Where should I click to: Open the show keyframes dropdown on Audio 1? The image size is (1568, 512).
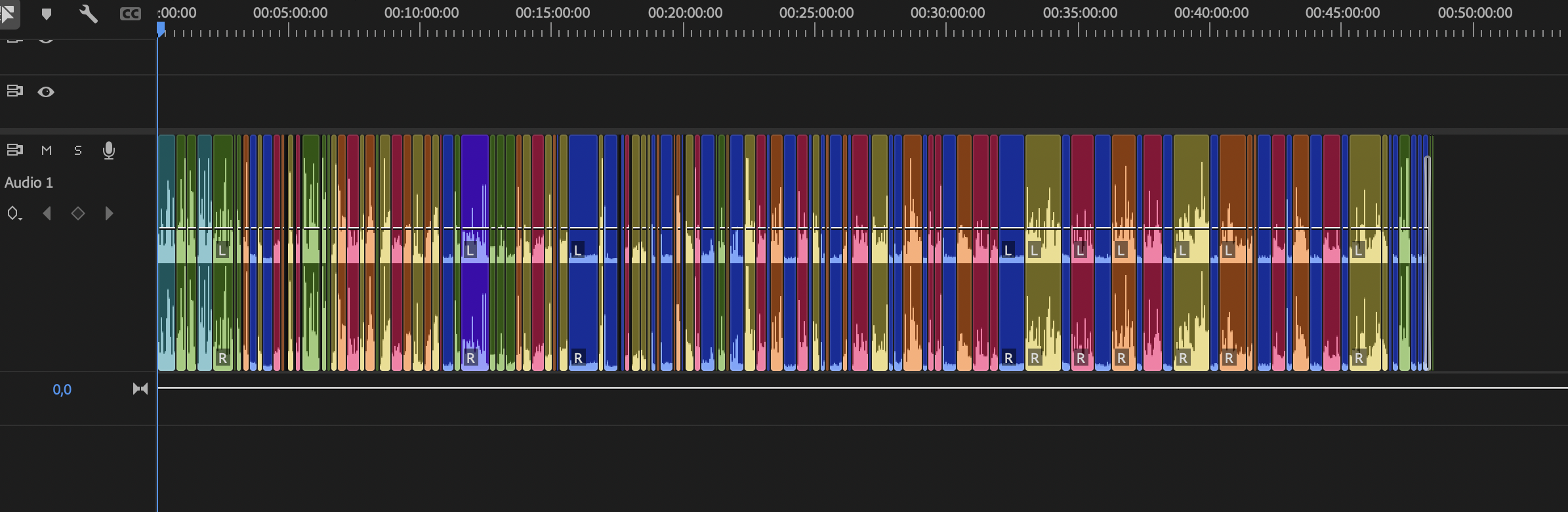pos(14,213)
